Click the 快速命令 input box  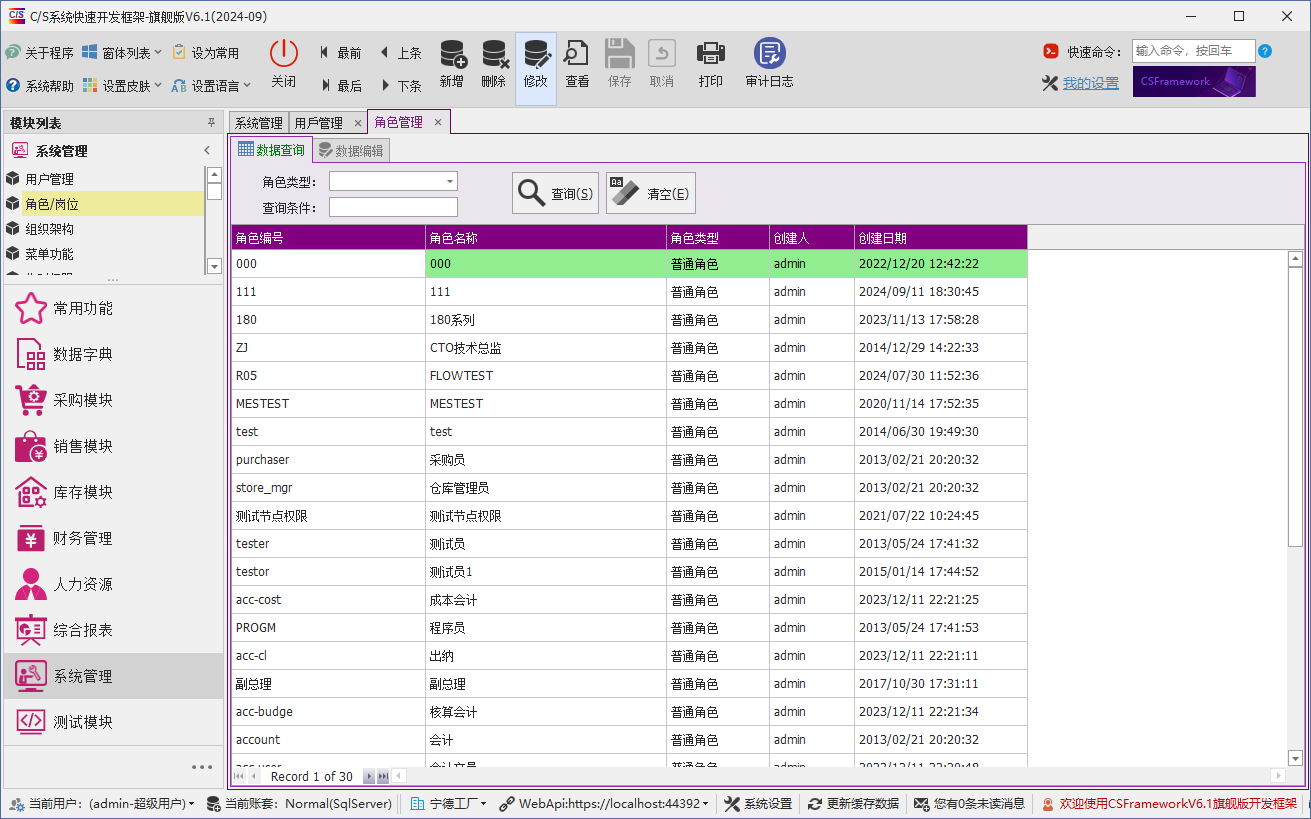[1194, 51]
